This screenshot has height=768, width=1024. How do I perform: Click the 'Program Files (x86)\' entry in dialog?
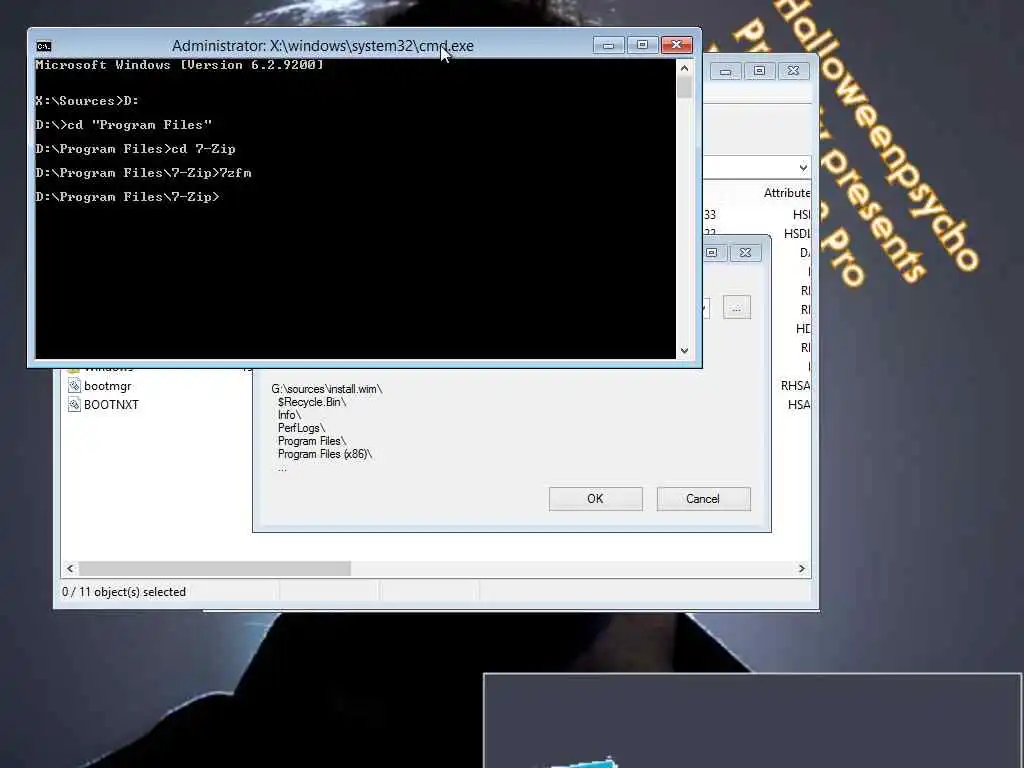pos(325,454)
